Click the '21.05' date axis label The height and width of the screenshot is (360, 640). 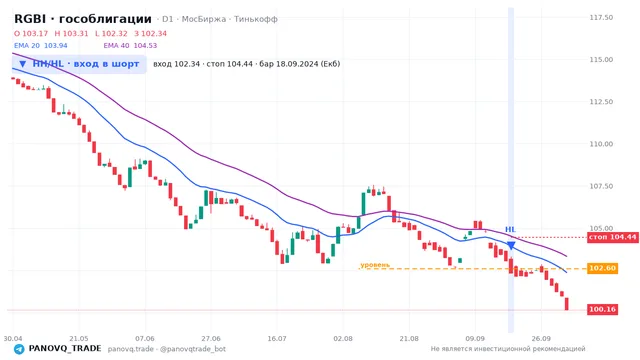[x=79, y=338]
